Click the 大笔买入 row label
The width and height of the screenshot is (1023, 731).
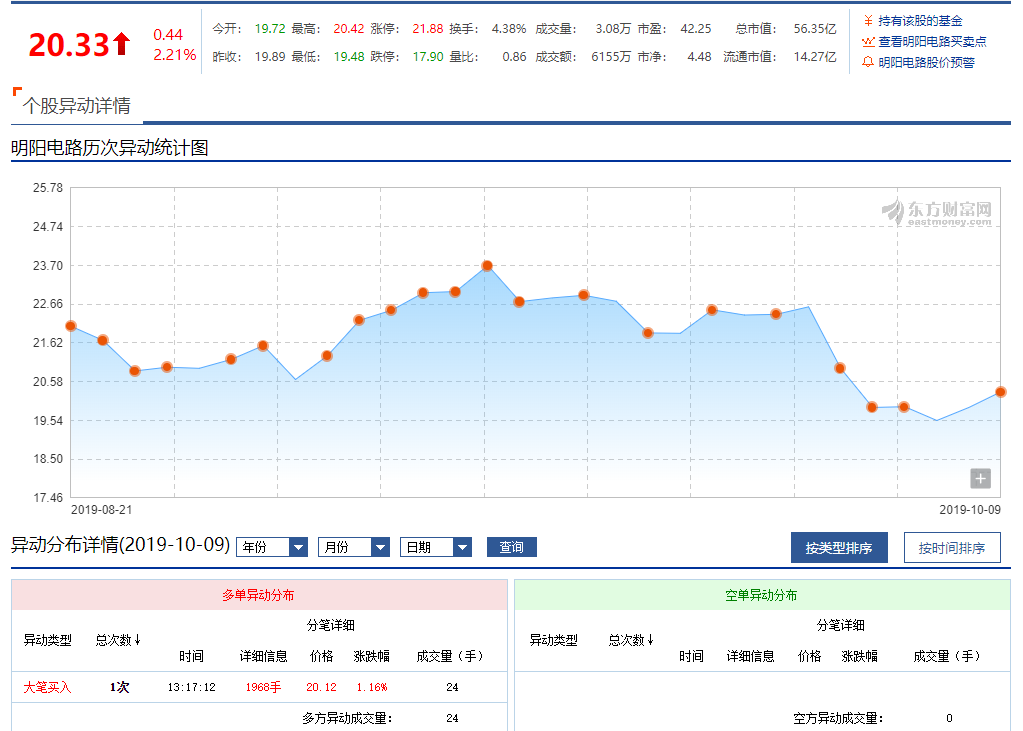[47, 687]
